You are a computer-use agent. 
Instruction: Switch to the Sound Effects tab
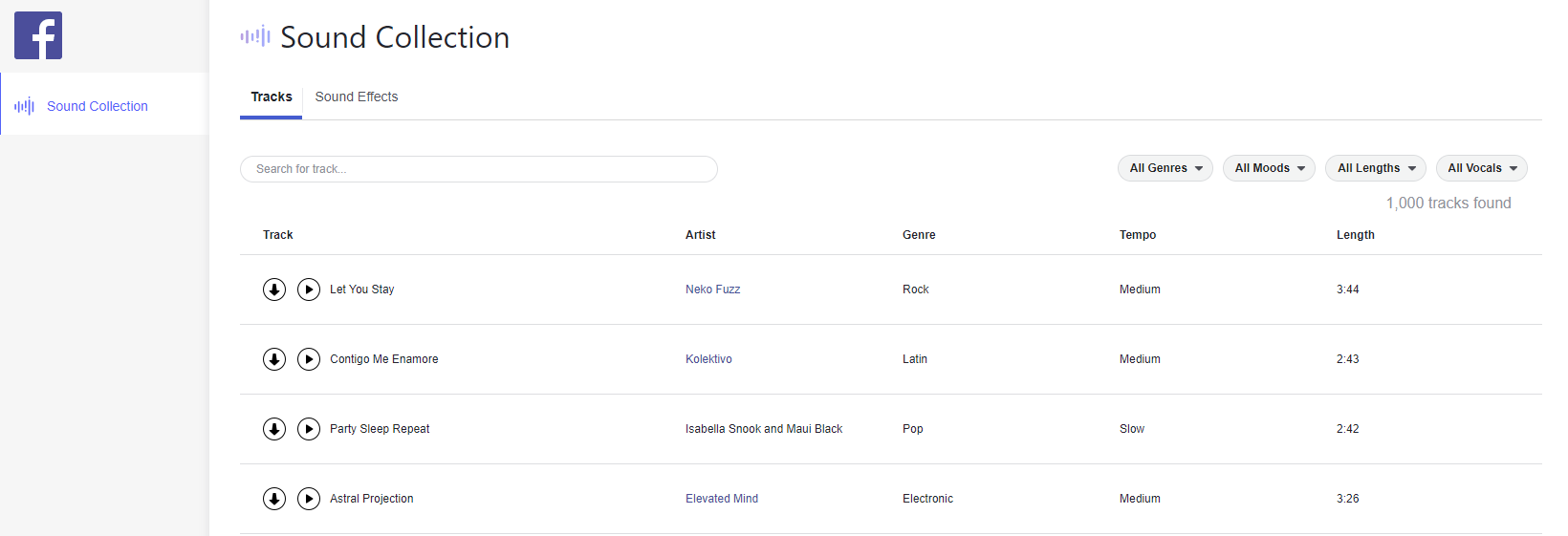[x=357, y=96]
